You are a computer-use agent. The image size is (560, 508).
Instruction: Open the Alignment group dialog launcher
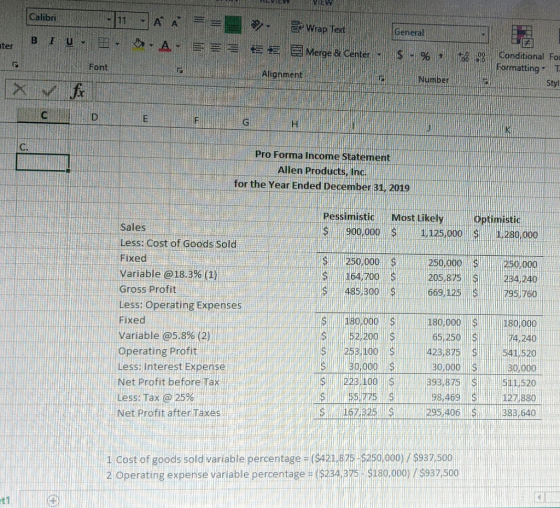pyautogui.click(x=382, y=78)
